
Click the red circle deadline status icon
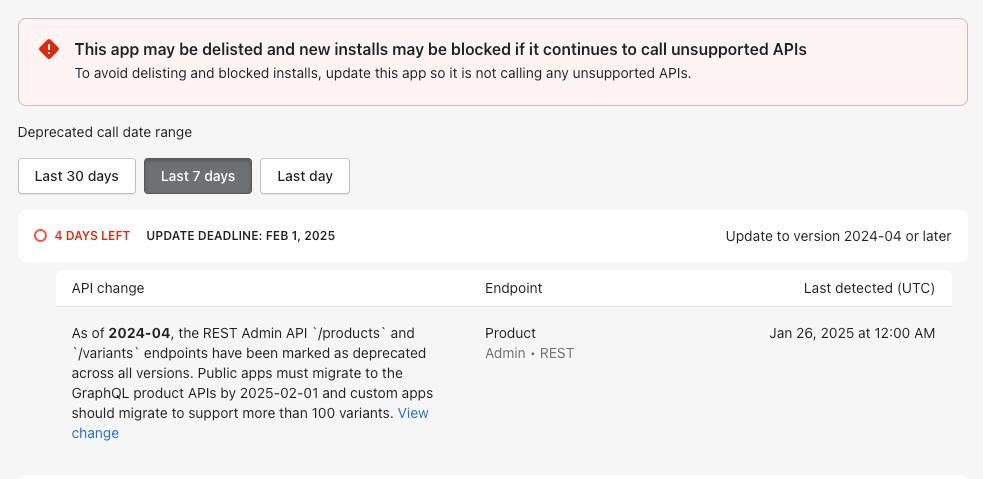[40, 236]
